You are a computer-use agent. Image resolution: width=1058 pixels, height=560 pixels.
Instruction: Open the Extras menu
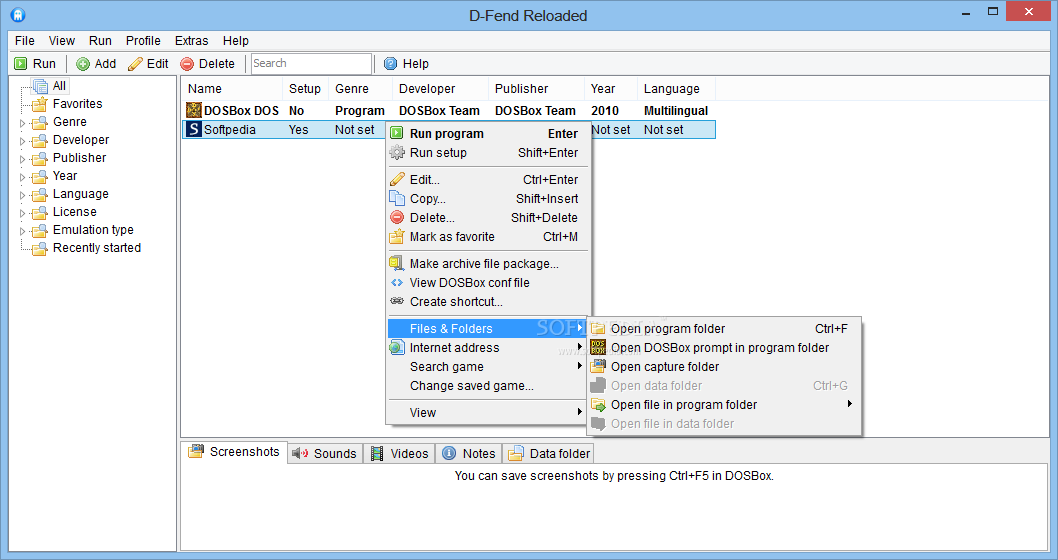[192, 40]
